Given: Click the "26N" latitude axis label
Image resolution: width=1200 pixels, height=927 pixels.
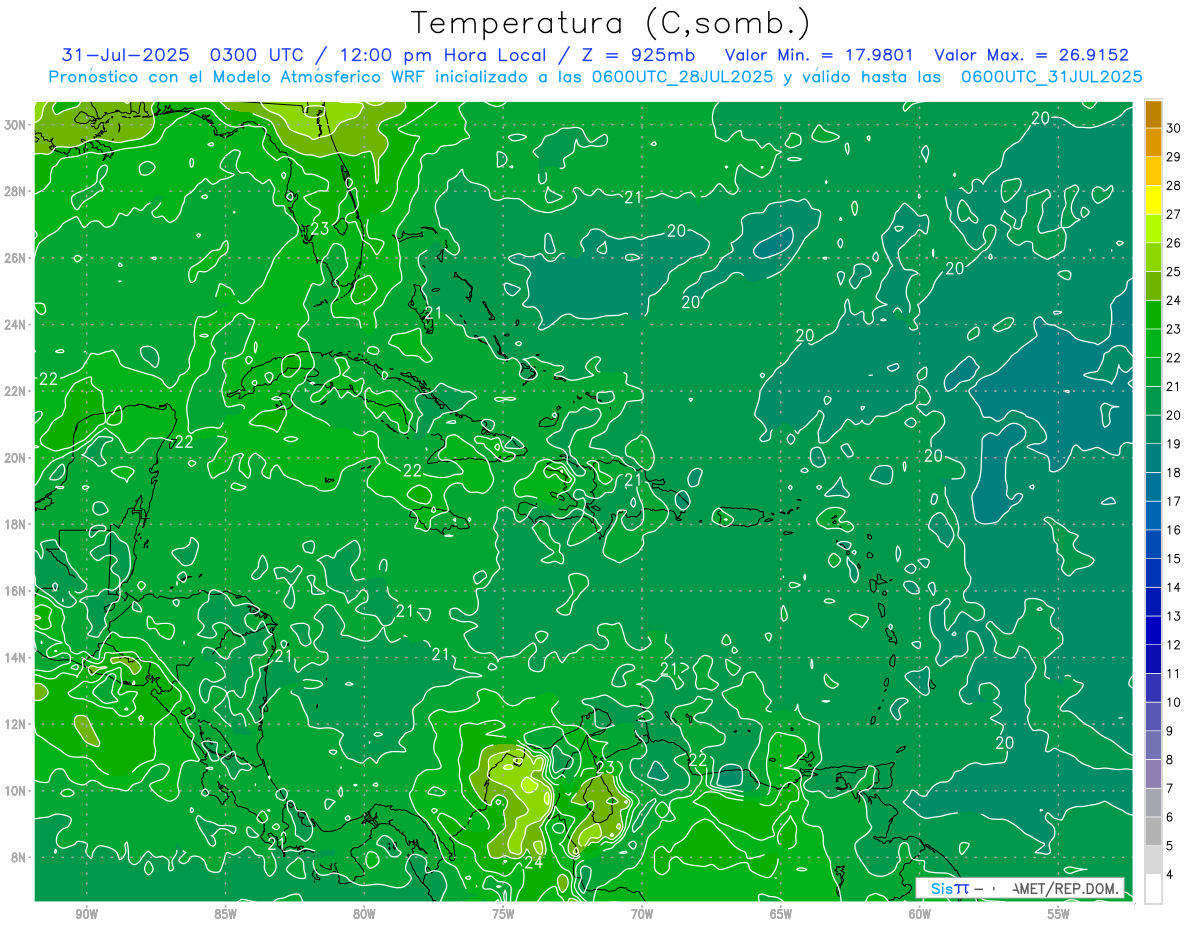Looking at the screenshot, I should [x=15, y=258].
